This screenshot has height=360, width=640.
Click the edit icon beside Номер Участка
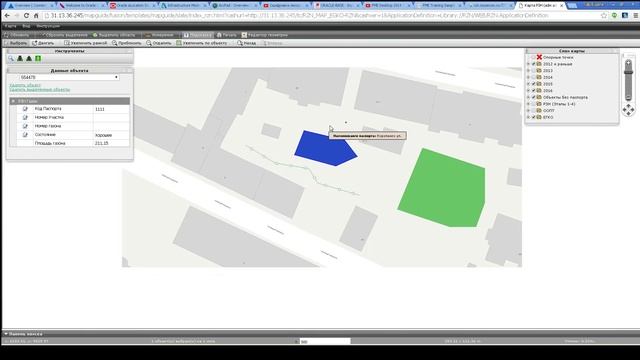click(25, 118)
